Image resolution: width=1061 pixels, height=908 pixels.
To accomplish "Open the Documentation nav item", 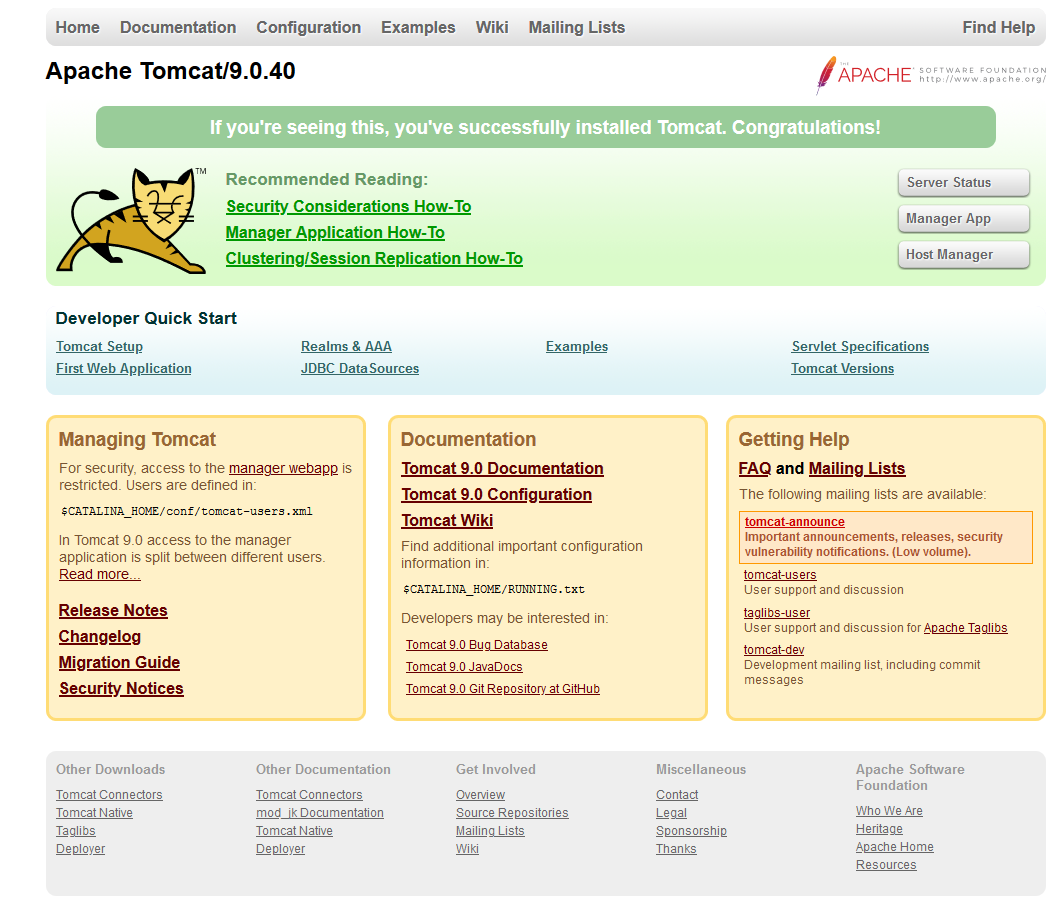I will 178,27.
